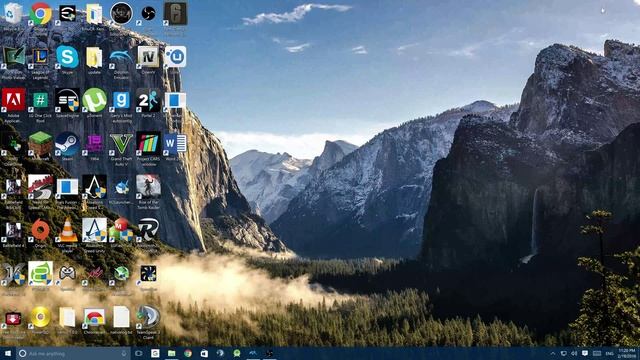
Task: Launch the SpaceEngine shortcut
Action: pyautogui.click(x=67, y=100)
